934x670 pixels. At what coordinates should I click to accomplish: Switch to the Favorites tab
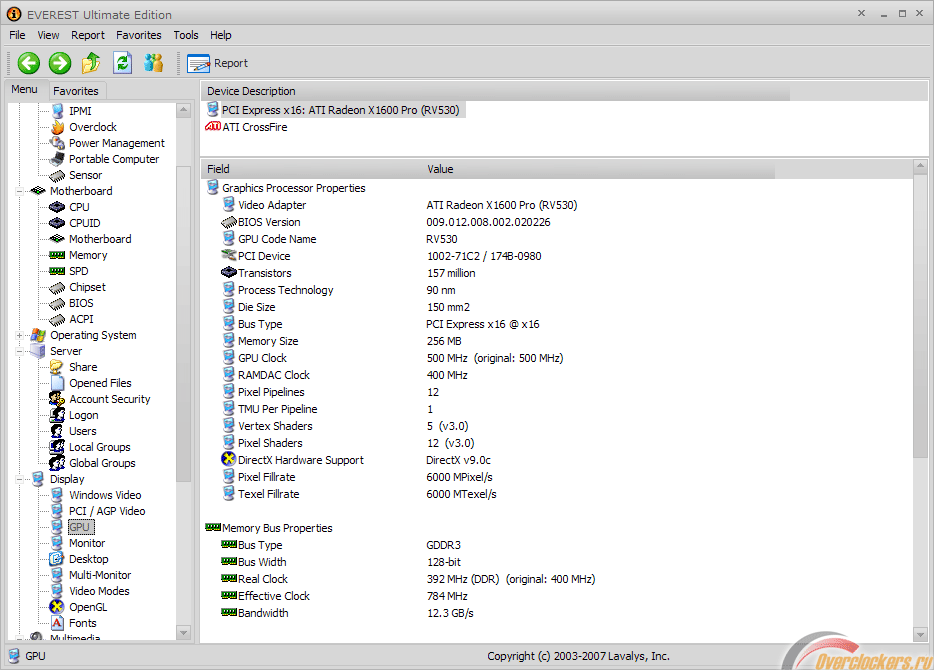point(76,91)
